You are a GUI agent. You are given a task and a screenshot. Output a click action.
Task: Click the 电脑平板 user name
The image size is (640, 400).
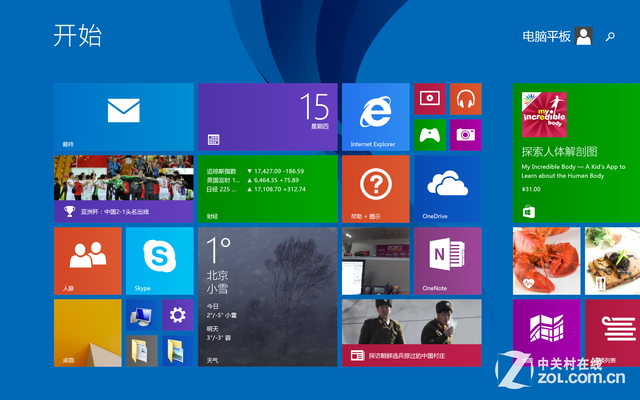546,36
